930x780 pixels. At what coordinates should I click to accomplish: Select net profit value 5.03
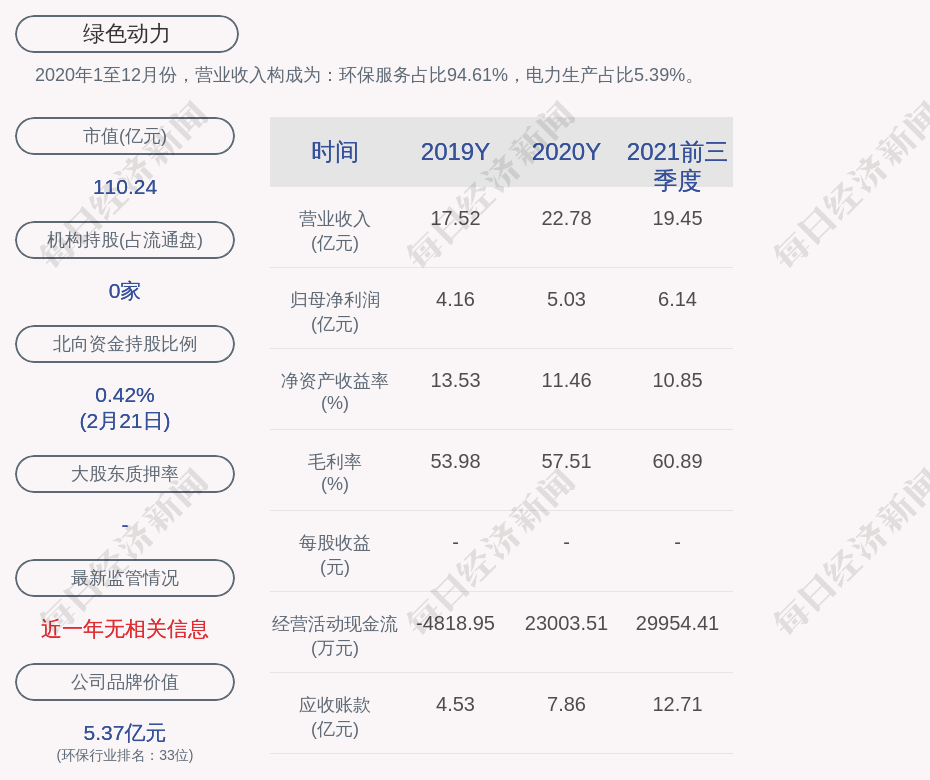coord(566,299)
